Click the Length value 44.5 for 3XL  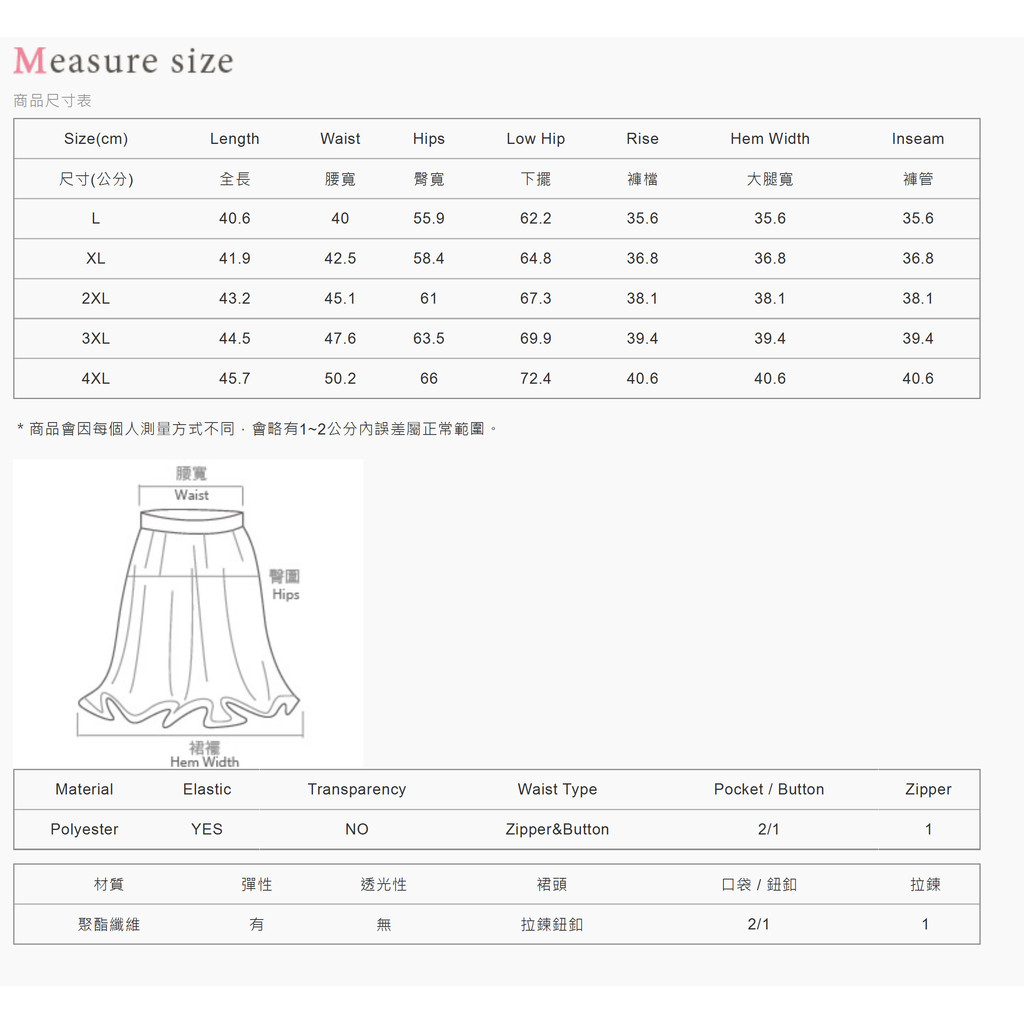(234, 338)
